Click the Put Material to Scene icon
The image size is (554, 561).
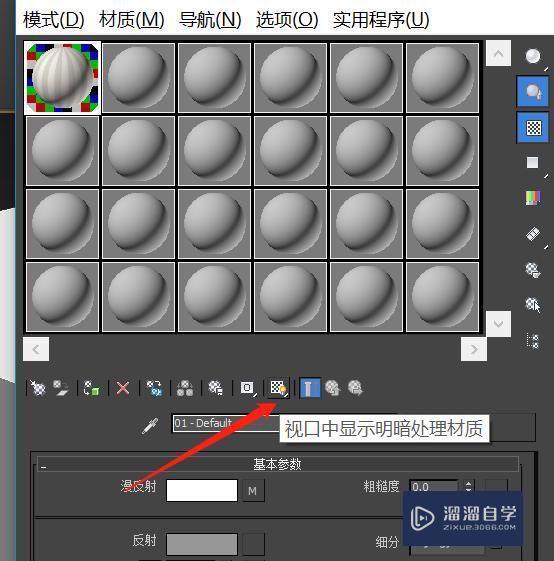pyautogui.click(x=60, y=388)
